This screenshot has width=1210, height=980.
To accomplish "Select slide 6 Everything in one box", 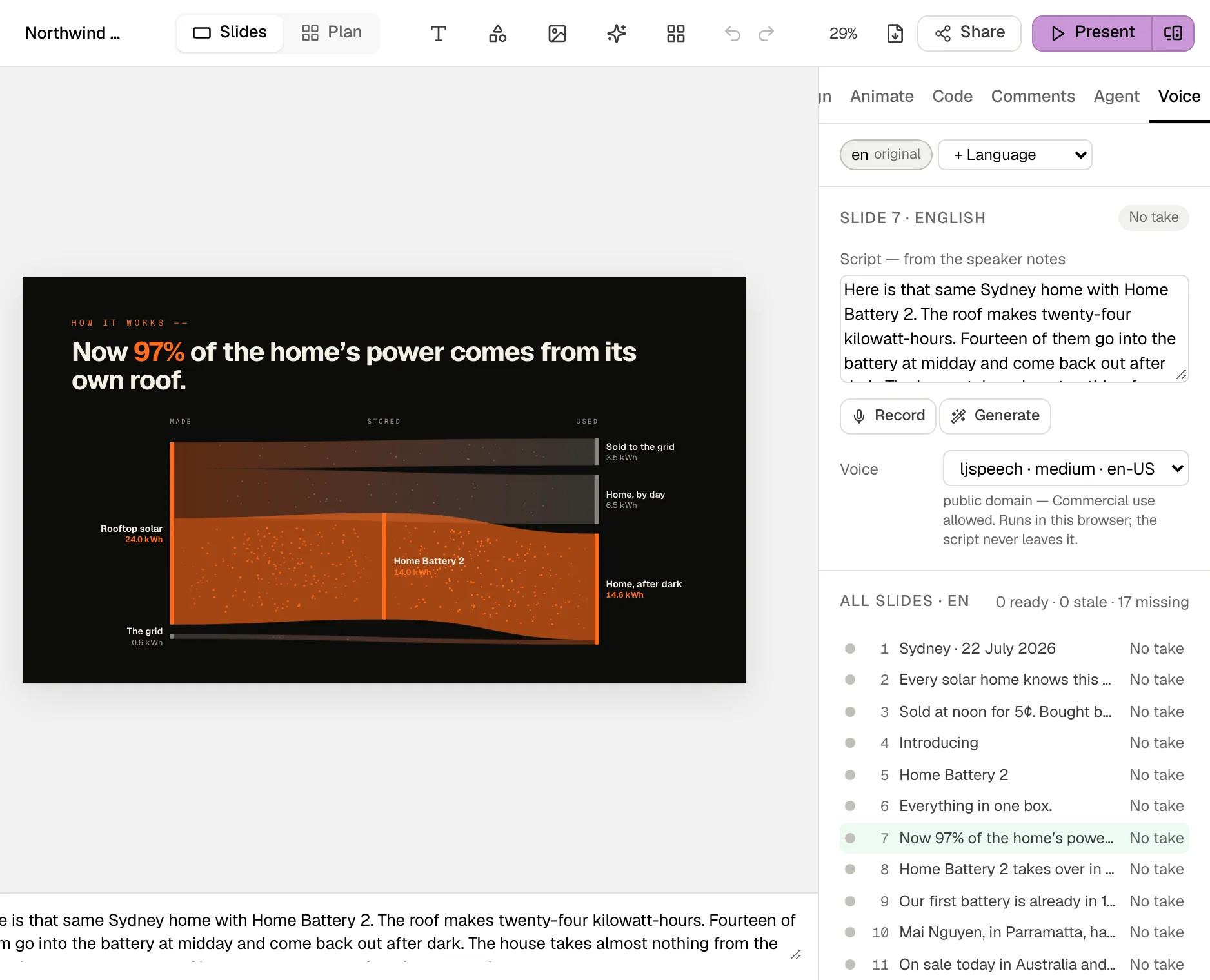I will pyautogui.click(x=1014, y=806).
